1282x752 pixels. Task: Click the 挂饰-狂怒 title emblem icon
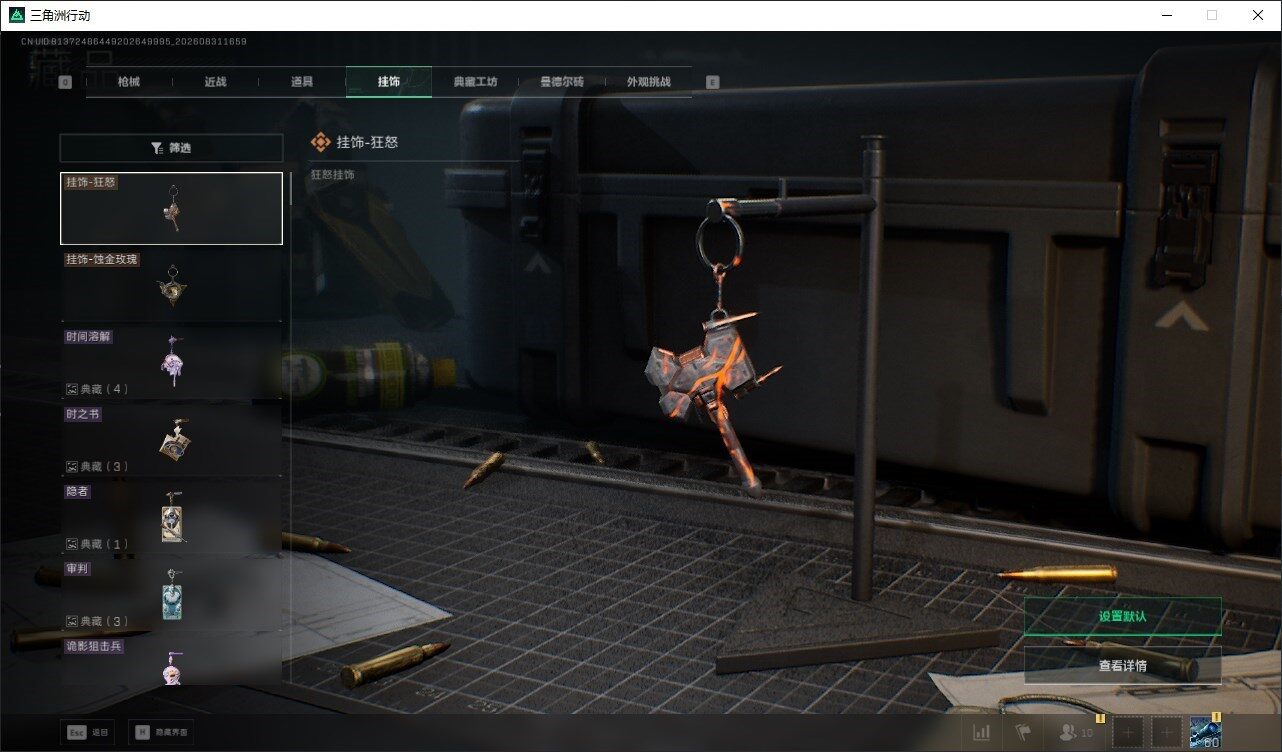320,142
